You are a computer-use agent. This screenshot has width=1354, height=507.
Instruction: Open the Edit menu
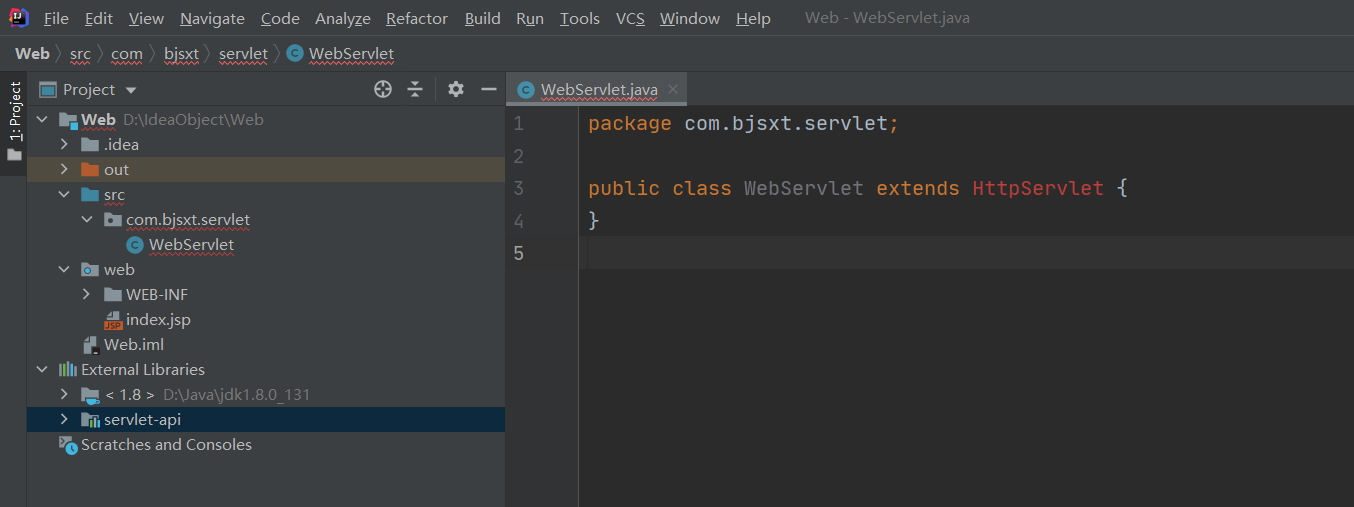pyautogui.click(x=98, y=19)
